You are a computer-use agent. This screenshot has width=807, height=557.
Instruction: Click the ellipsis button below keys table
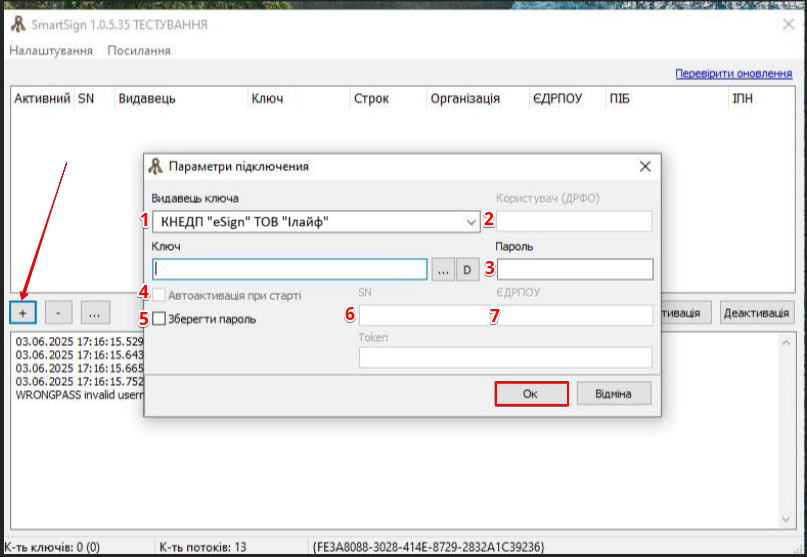tap(94, 312)
